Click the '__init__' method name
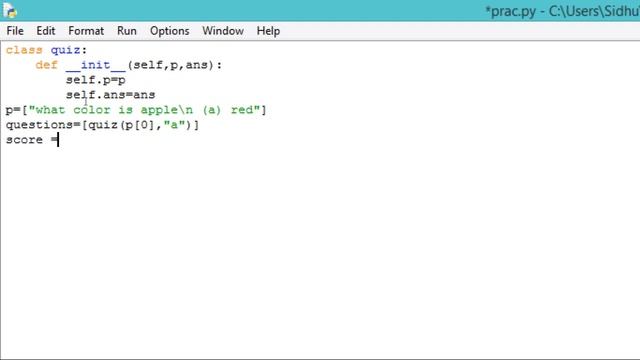Viewport: 640px width, 360px height. [96, 65]
